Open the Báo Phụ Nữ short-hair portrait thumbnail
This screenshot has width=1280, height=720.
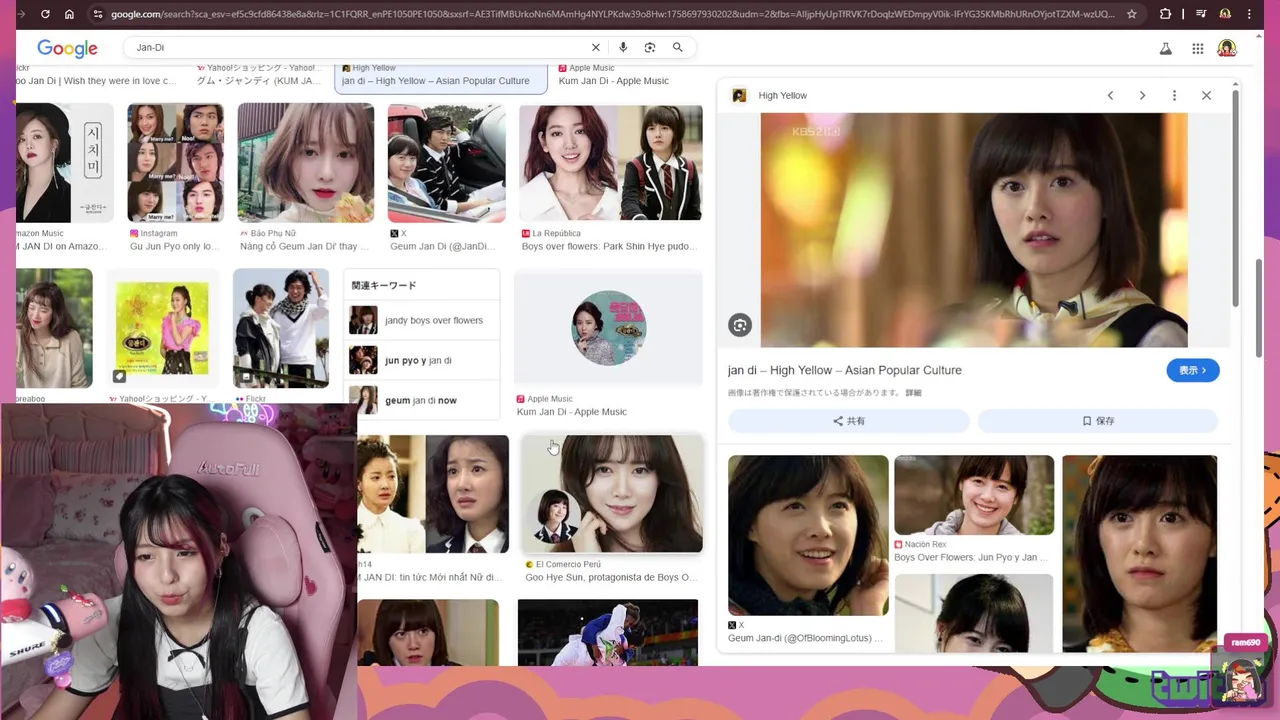click(306, 163)
